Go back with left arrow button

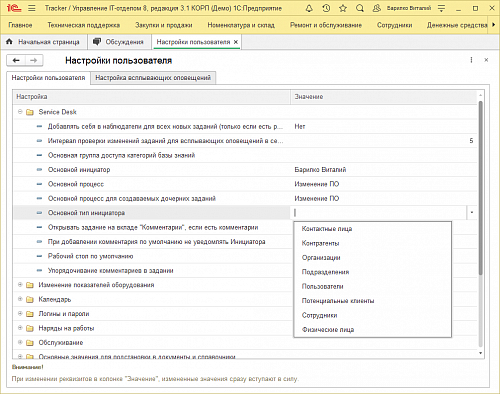click(16, 60)
